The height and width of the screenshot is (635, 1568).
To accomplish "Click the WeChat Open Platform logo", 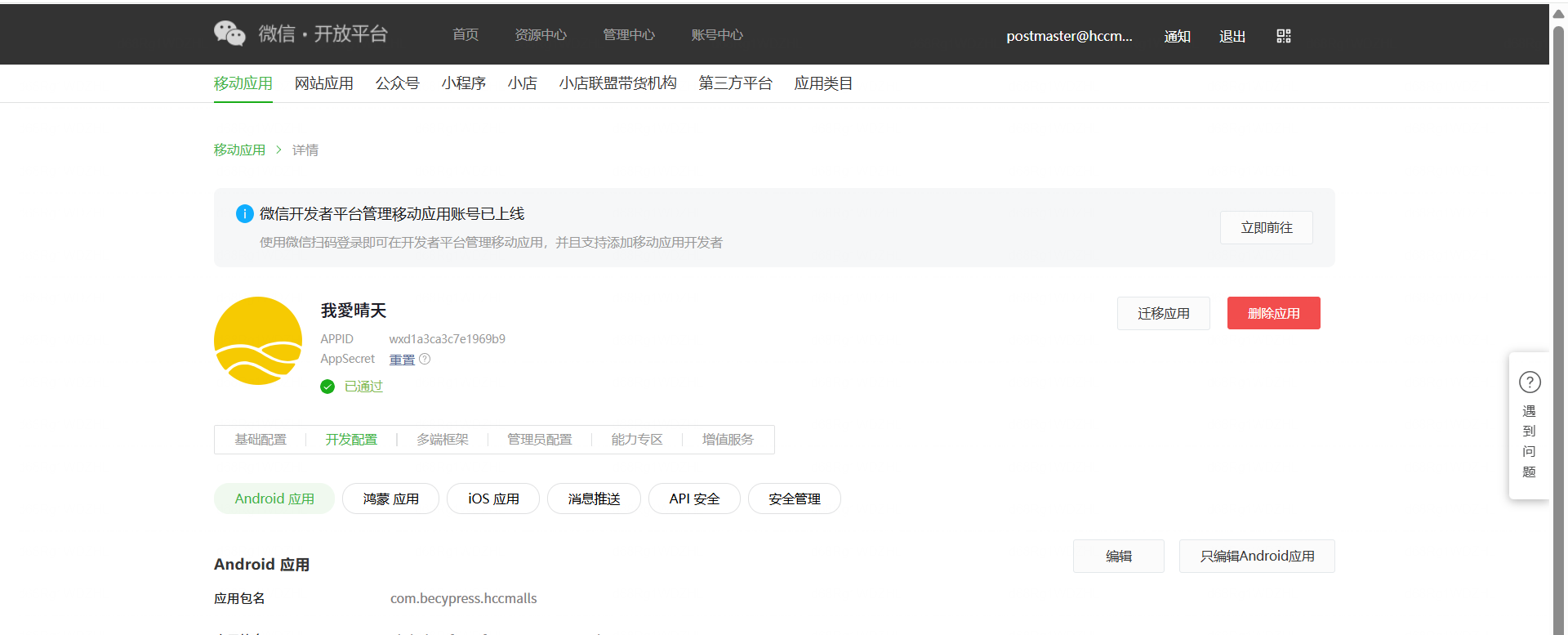I will point(301,34).
